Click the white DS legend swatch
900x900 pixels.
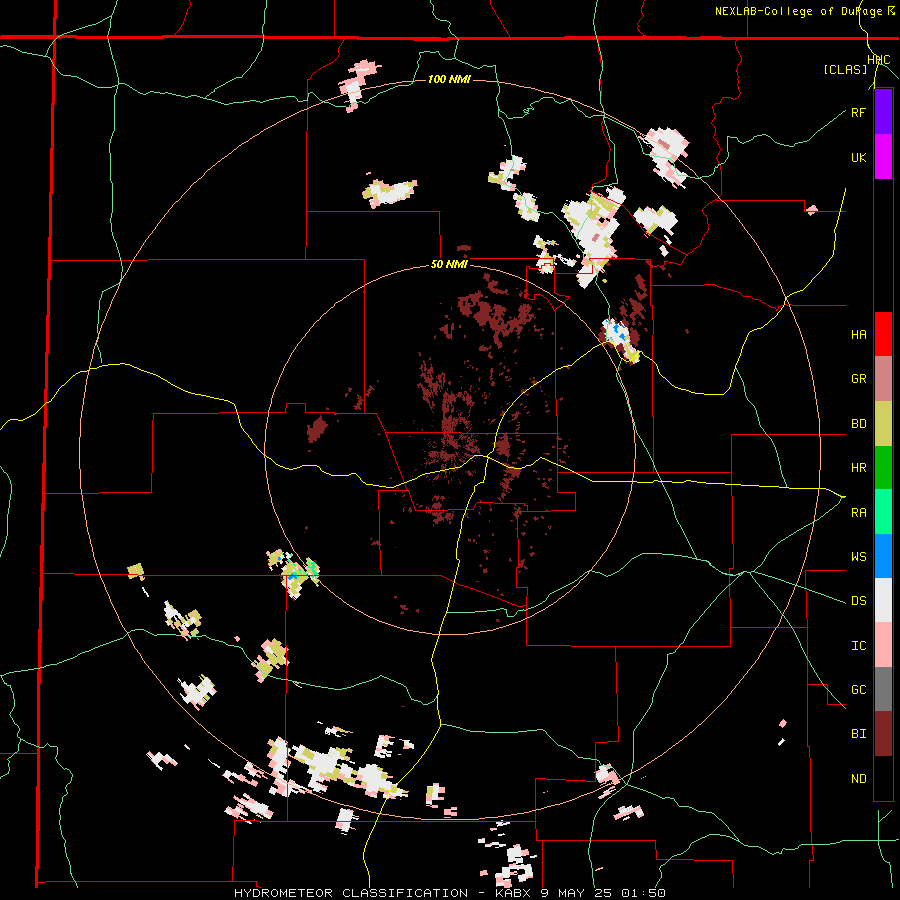pyautogui.click(x=883, y=600)
